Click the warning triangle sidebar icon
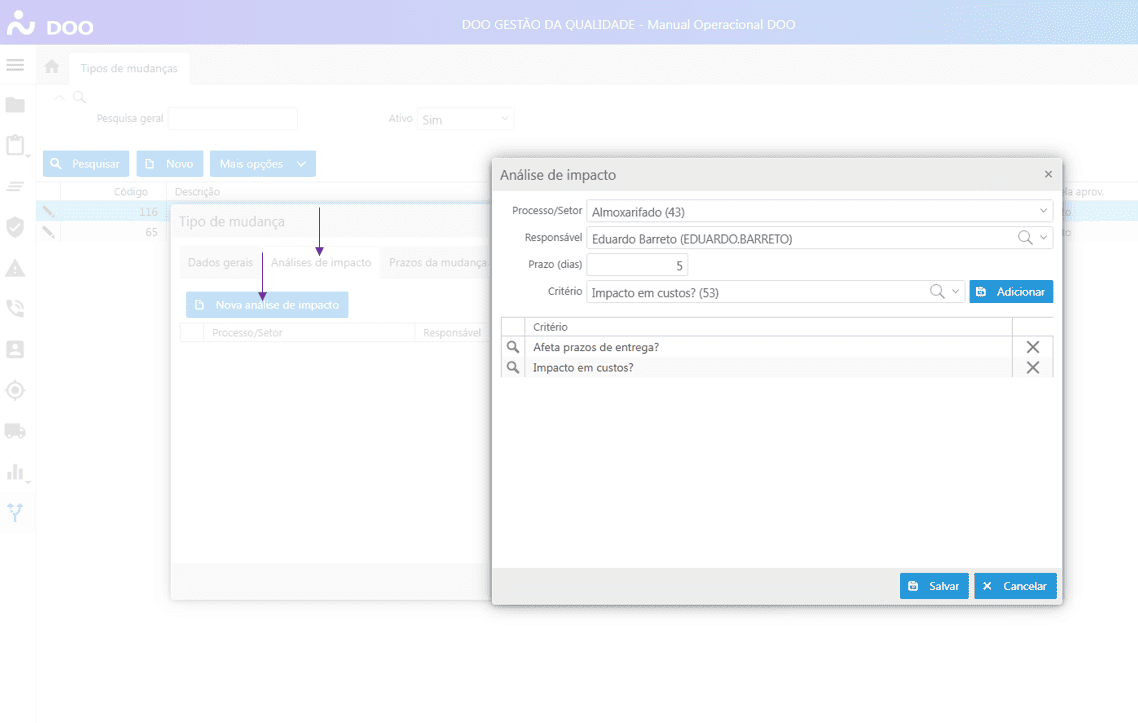The width and height of the screenshot is (1138, 723). [15, 268]
